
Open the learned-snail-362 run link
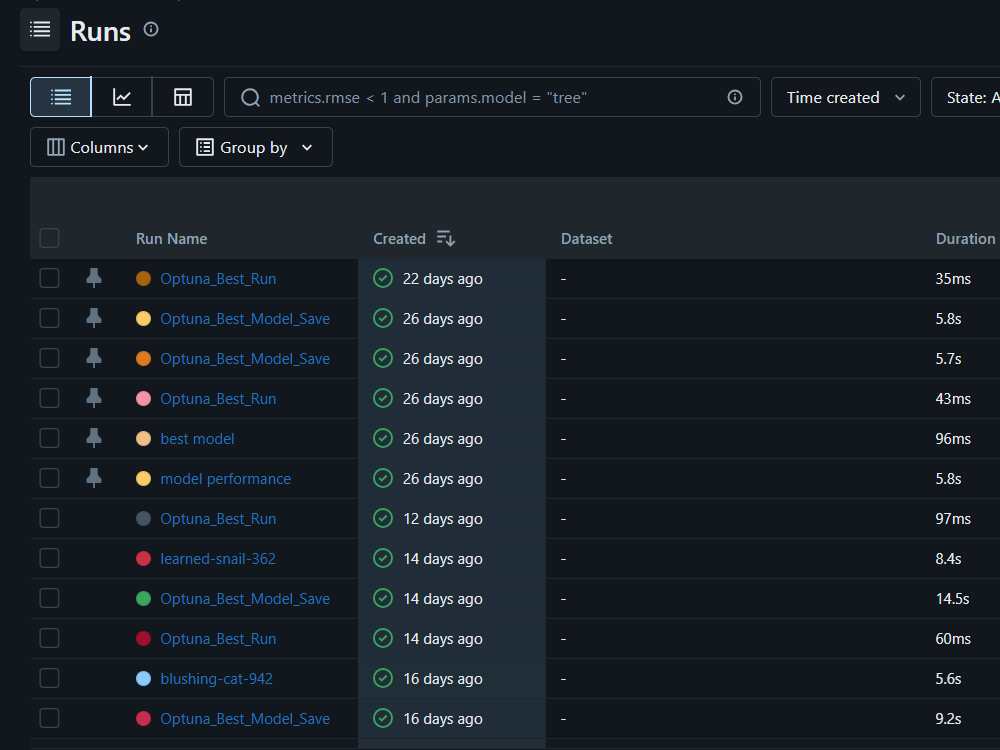point(217,559)
